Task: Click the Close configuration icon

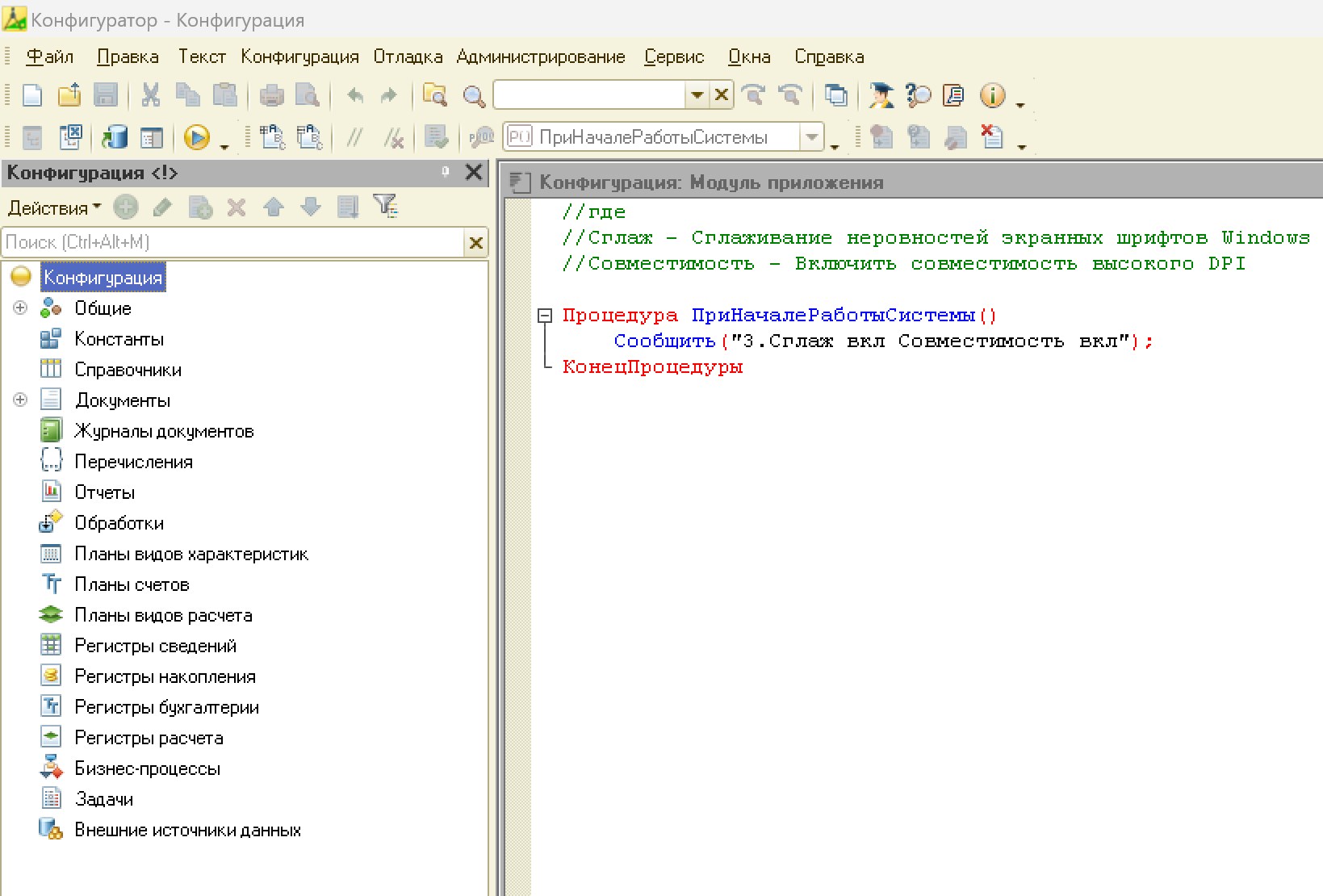Action: (71, 137)
